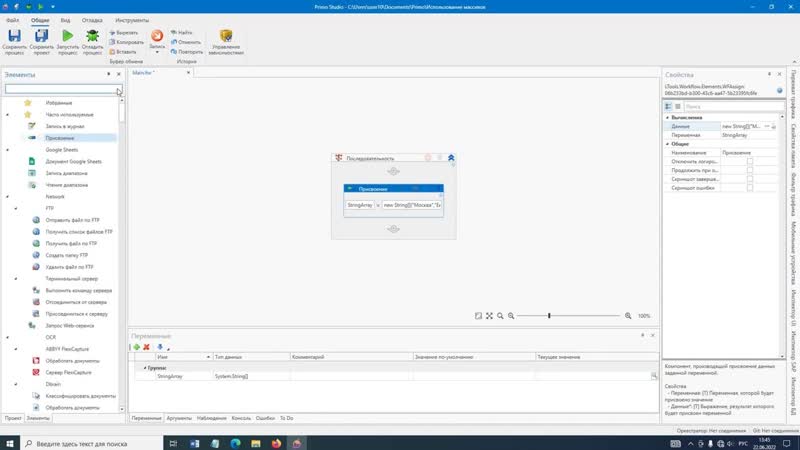Click the Find (Найти) ribbon command
Screen dimensions: 800x450
182,33
